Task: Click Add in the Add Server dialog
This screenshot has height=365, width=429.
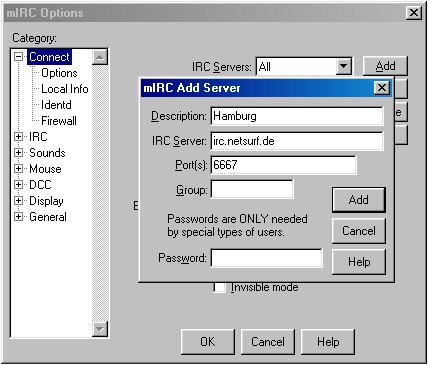Action: pyautogui.click(x=359, y=200)
